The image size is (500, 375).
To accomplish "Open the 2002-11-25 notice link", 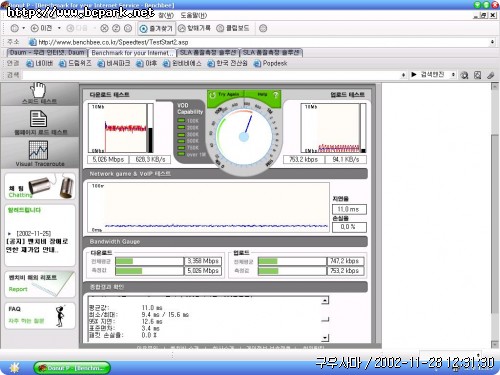I will click(x=37, y=242).
